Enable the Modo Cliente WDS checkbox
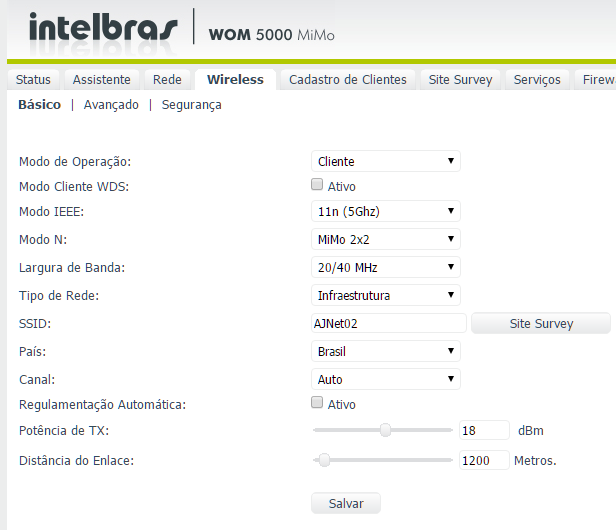Screen dimensions: 616x530 [x=317, y=184]
